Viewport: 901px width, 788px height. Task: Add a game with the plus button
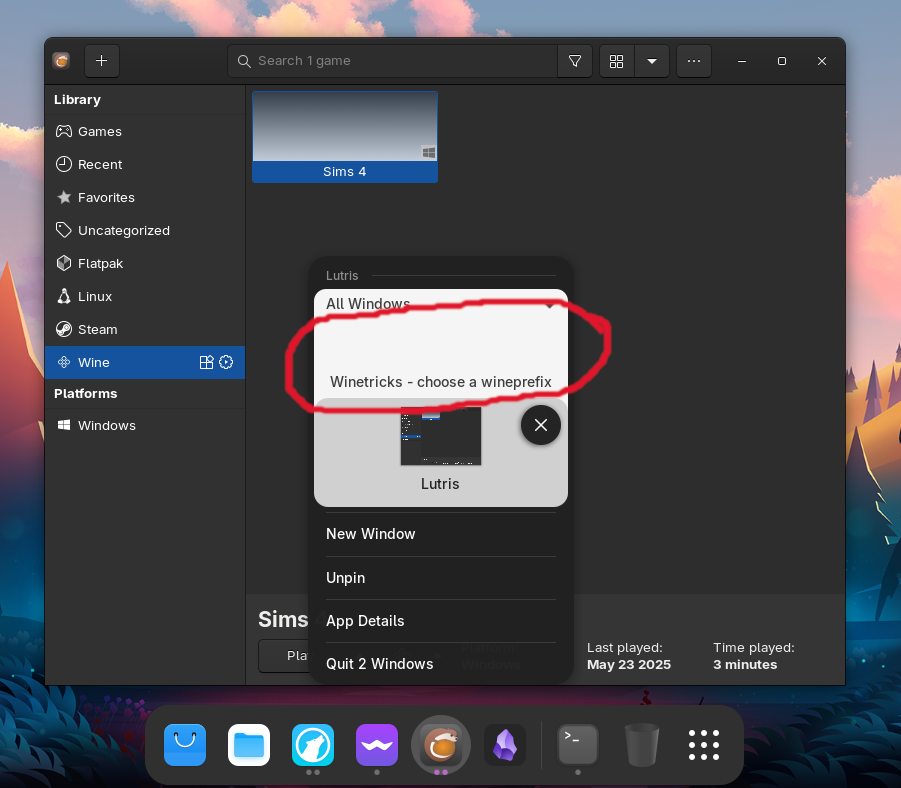click(102, 61)
